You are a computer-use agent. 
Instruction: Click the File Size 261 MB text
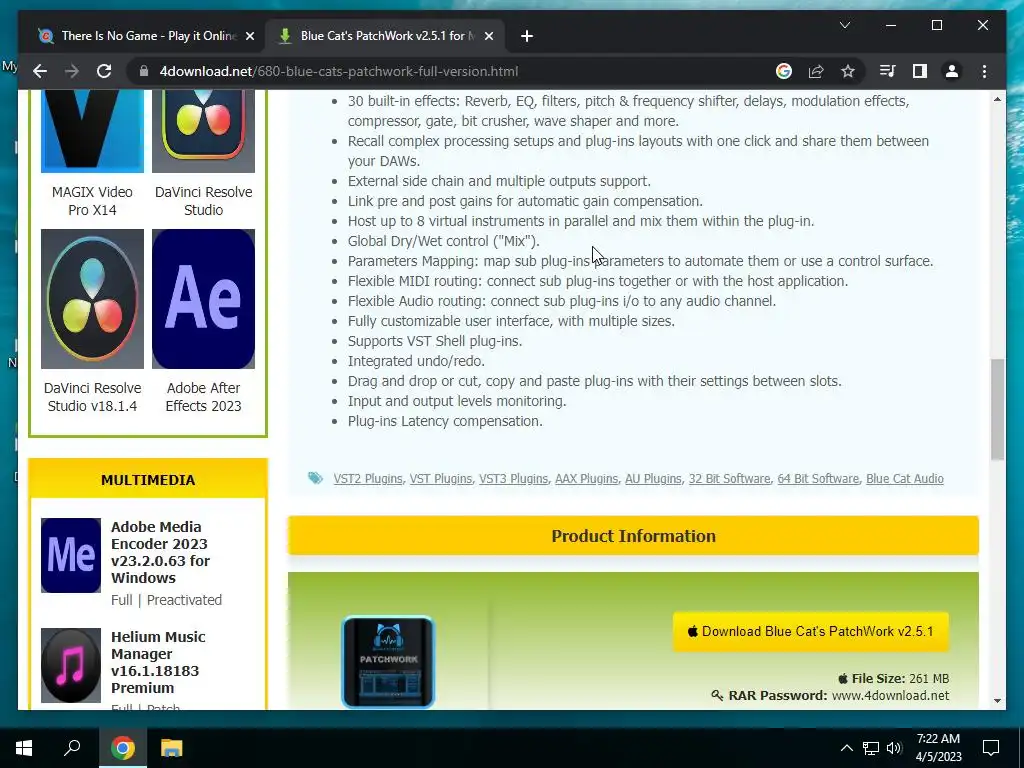click(x=893, y=679)
